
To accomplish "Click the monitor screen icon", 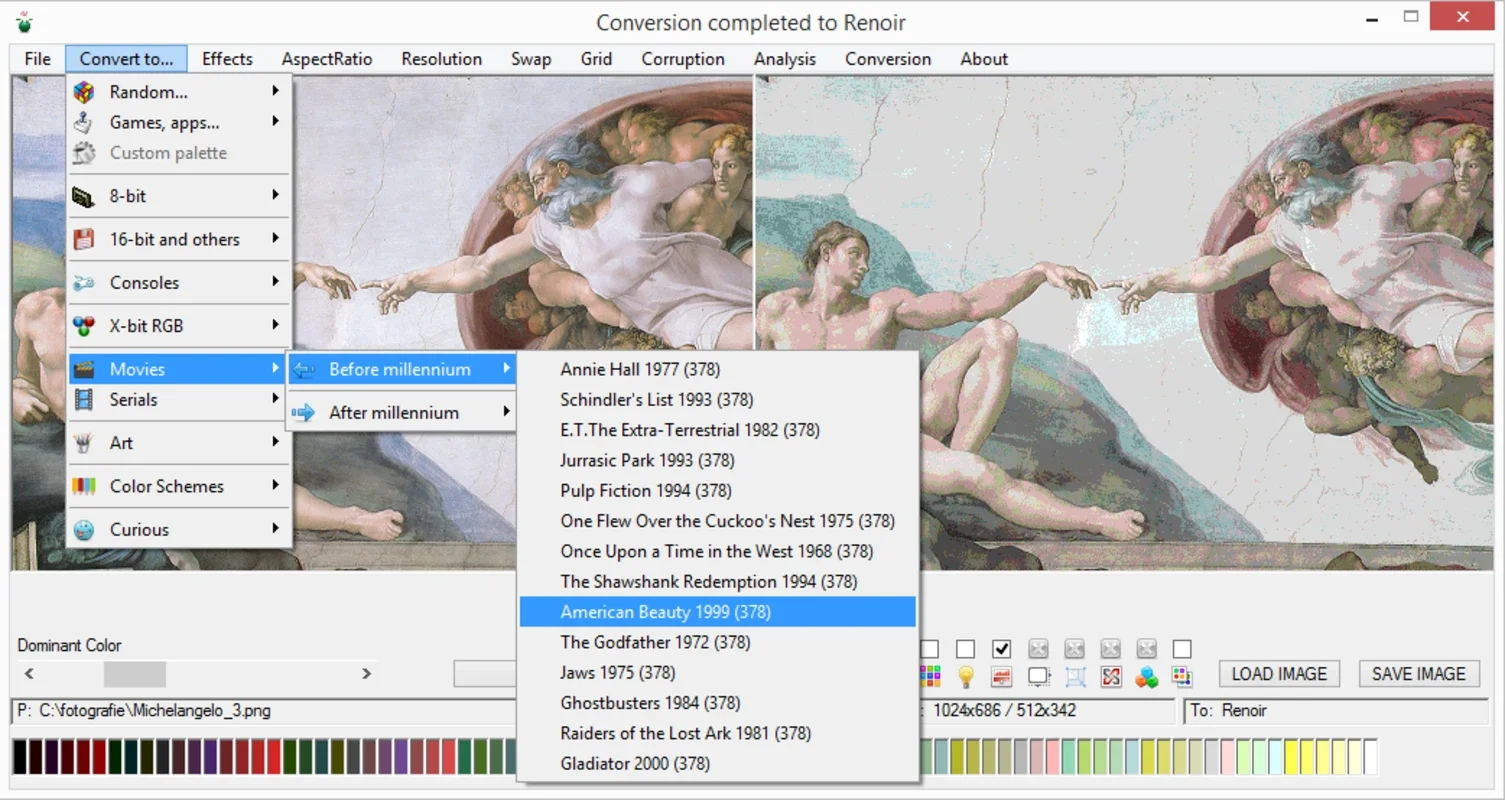I will [x=1039, y=677].
